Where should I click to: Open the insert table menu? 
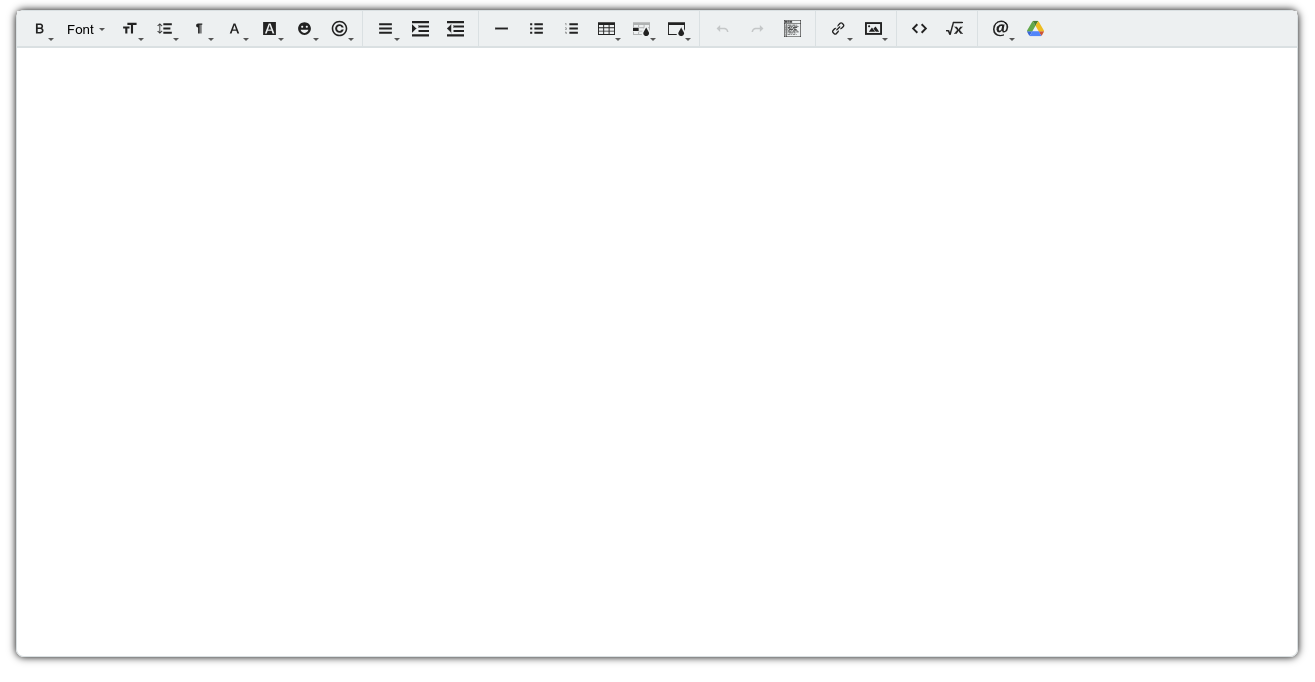(608, 29)
